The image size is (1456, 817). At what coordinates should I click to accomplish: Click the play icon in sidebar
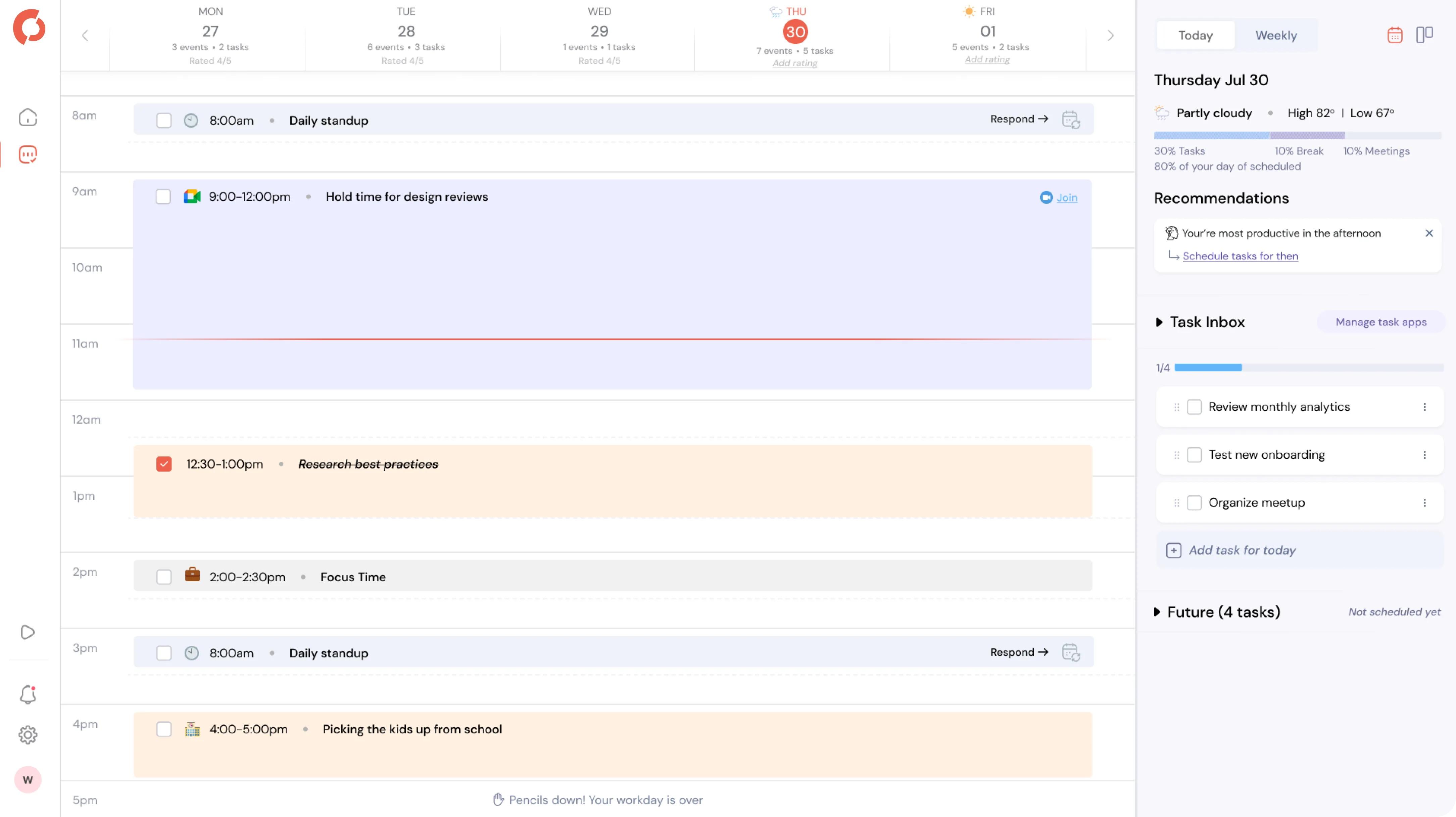pos(28,632)
